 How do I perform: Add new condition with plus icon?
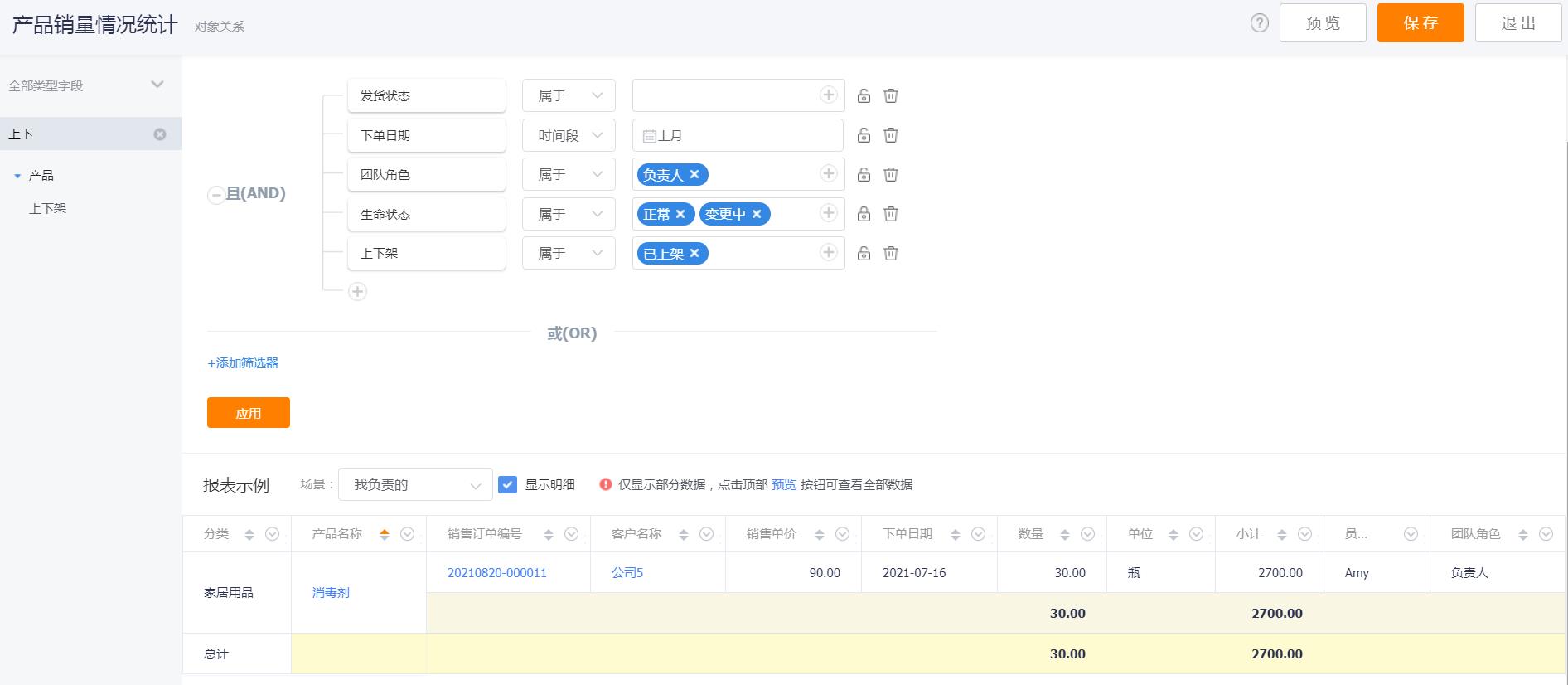(357, 291)
